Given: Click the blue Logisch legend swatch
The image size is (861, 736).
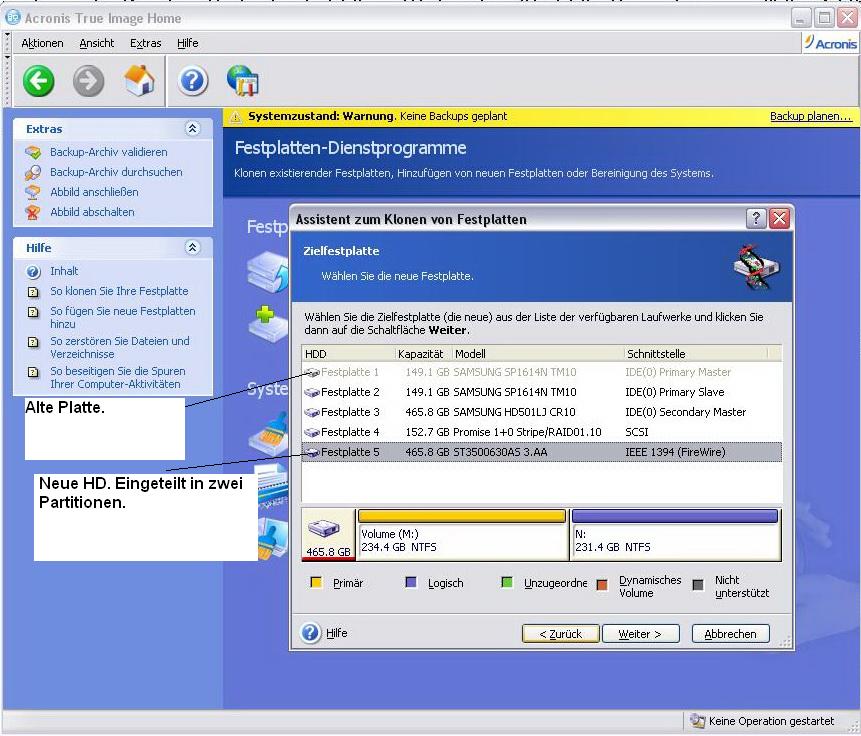Looking at the screenshot, I should point(411,582).
